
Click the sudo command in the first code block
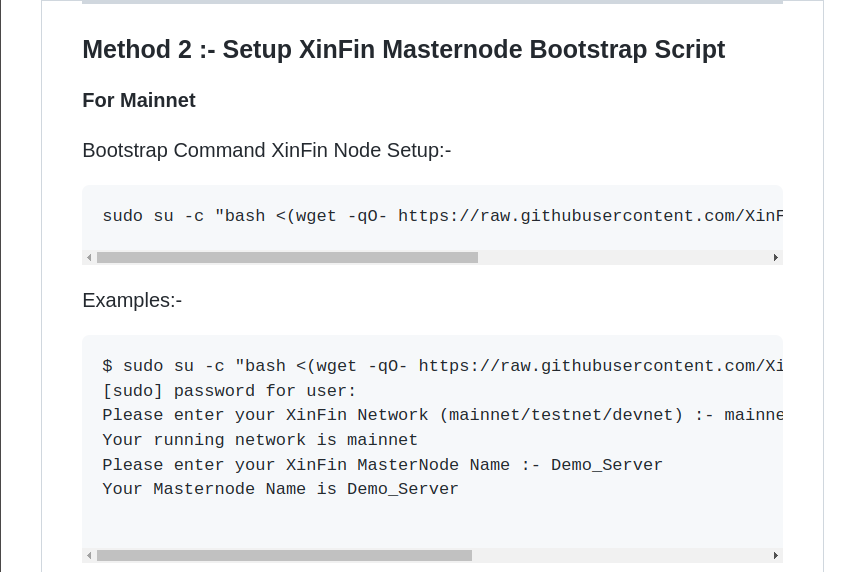point(442,215)
